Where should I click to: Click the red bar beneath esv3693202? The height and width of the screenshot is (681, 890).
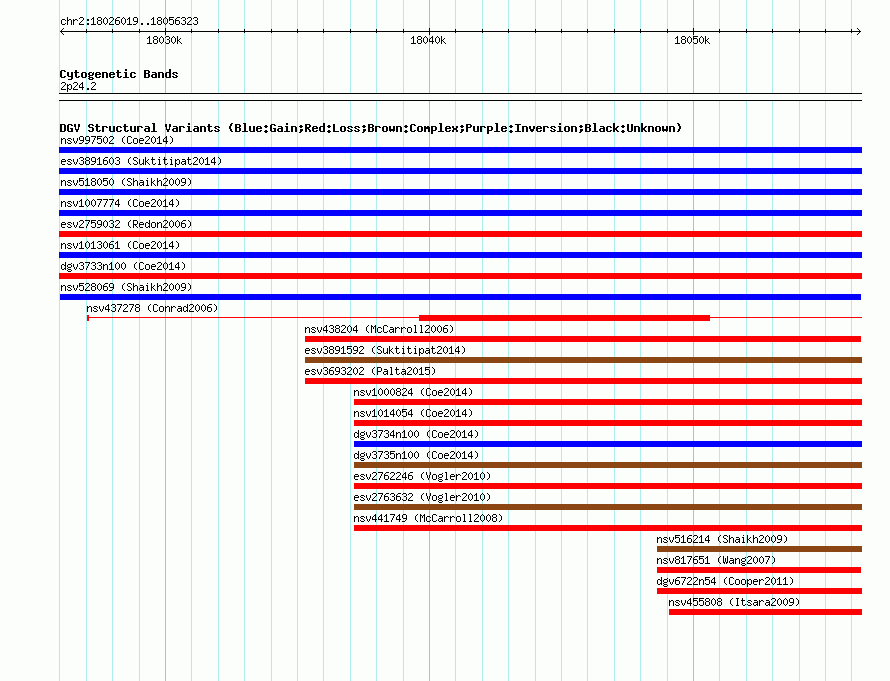583,381
